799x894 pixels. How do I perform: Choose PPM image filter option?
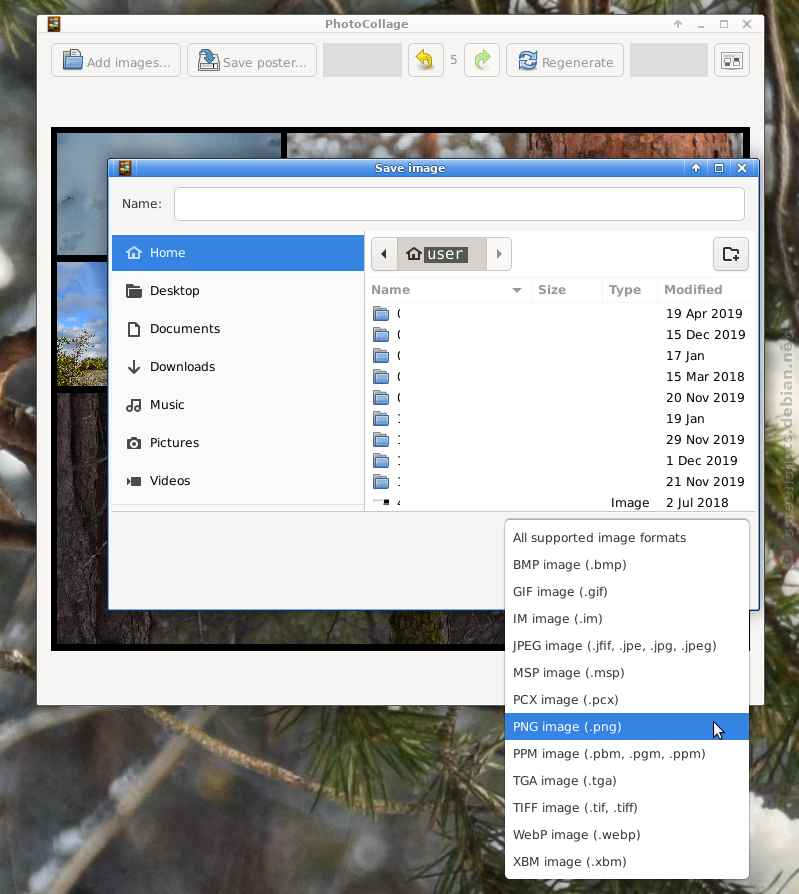(627, 754)
